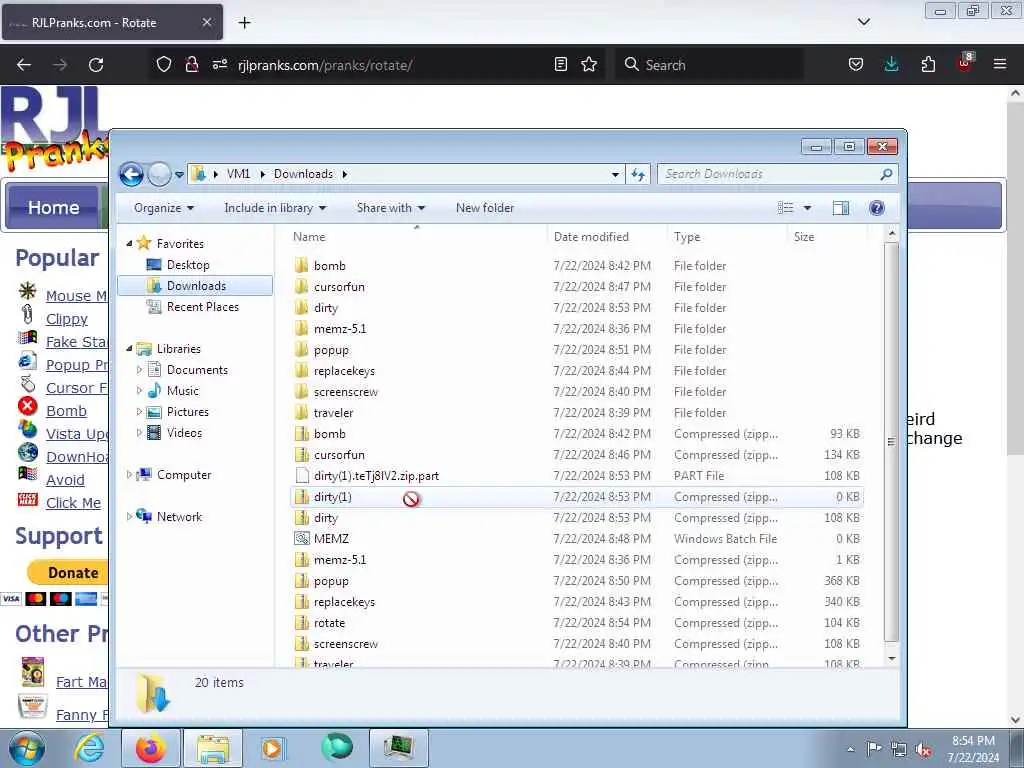Open the Organize menu

[x=164, y=208]
